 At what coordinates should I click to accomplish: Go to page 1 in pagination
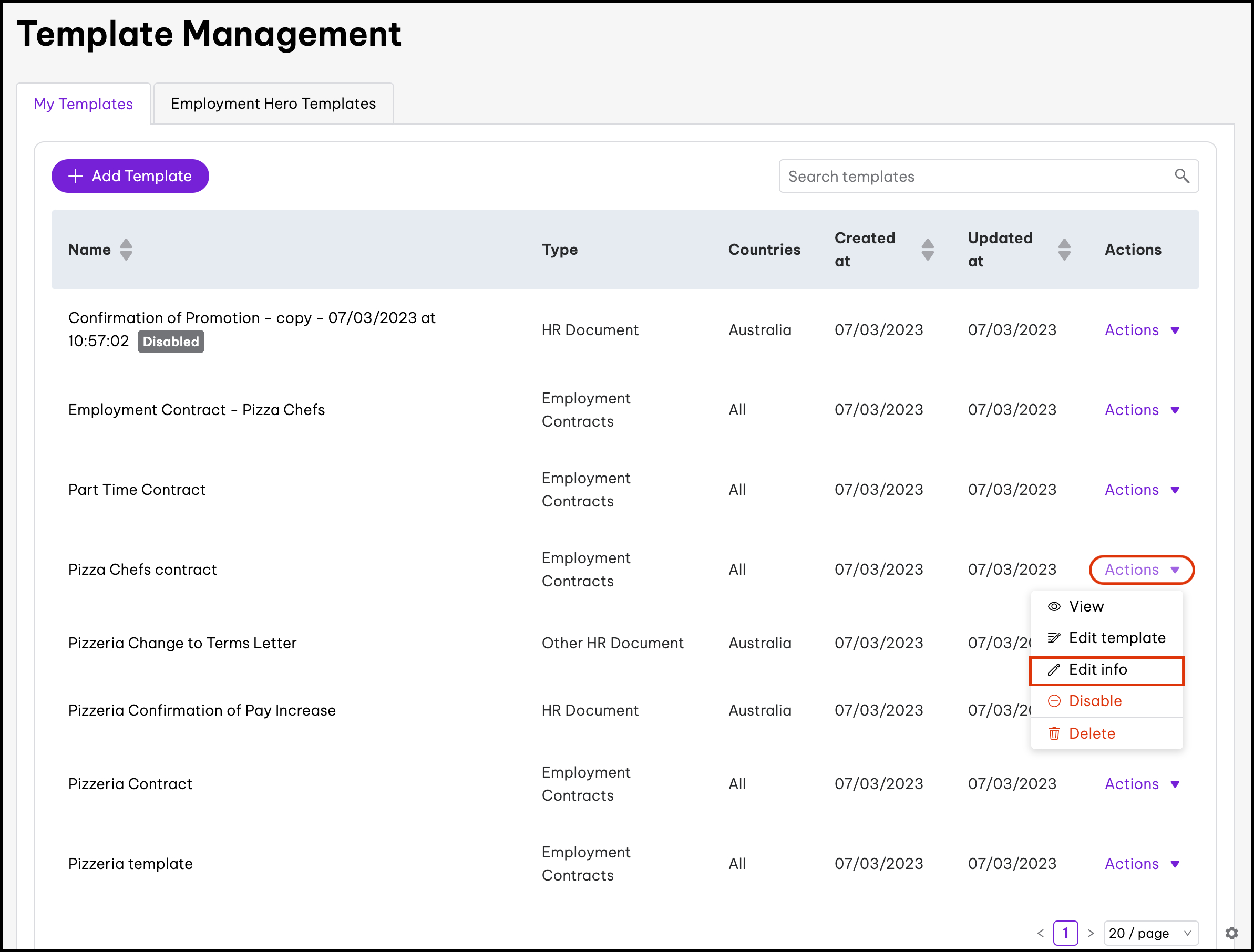pos(1065,933)
